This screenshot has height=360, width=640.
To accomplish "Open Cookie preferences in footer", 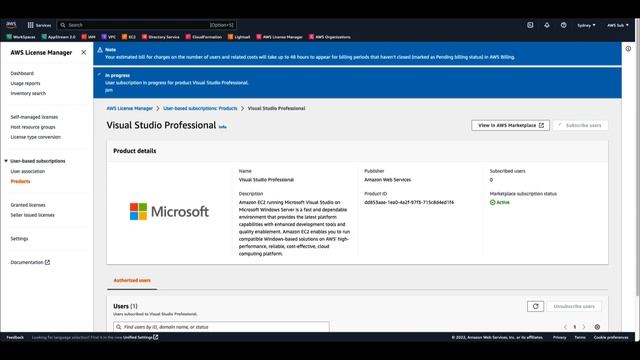I will (611, 337).
